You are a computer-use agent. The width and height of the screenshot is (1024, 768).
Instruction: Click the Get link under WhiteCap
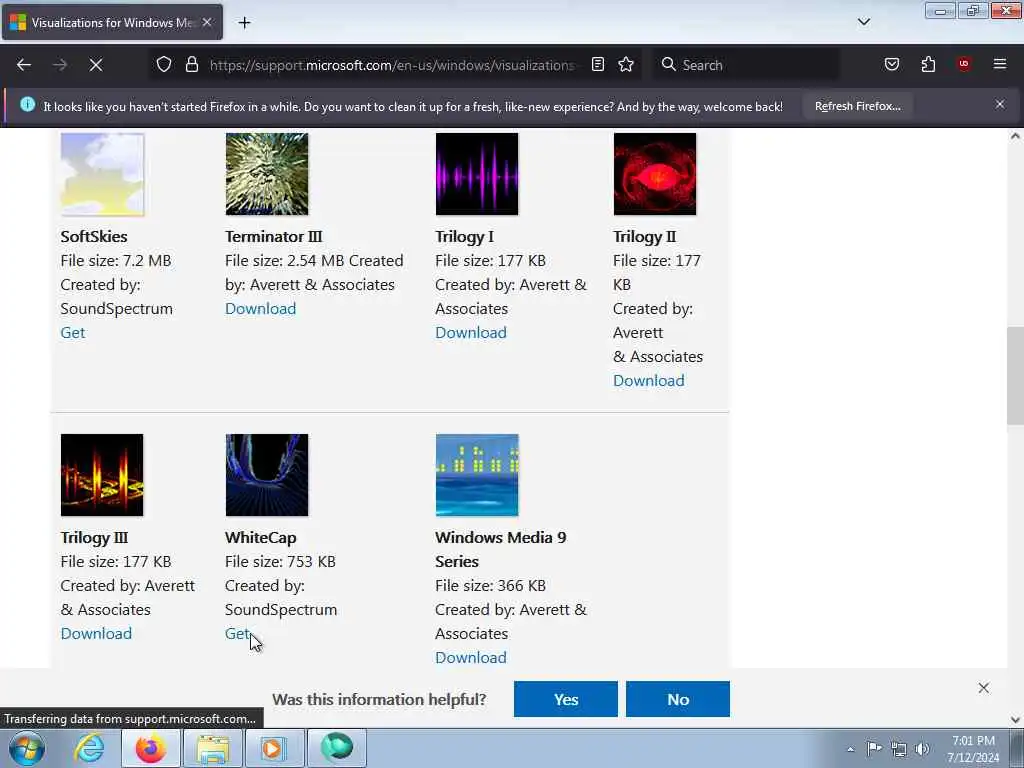[x=237, y=633]
